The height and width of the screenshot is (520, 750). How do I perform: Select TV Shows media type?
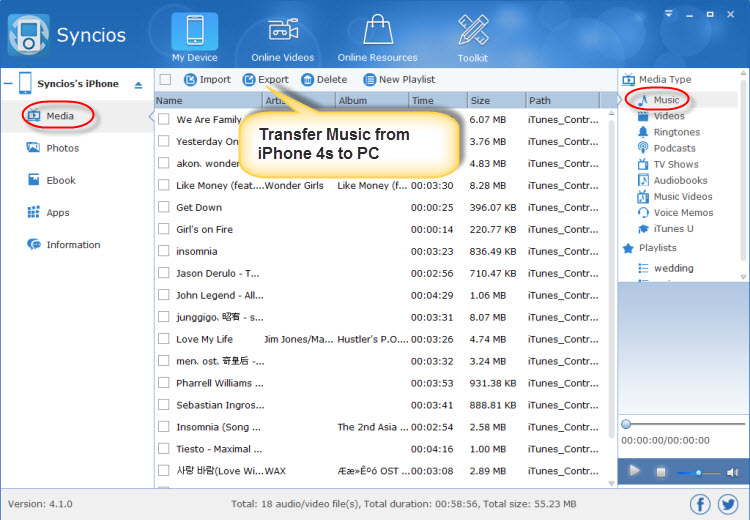tap(668, 164)
